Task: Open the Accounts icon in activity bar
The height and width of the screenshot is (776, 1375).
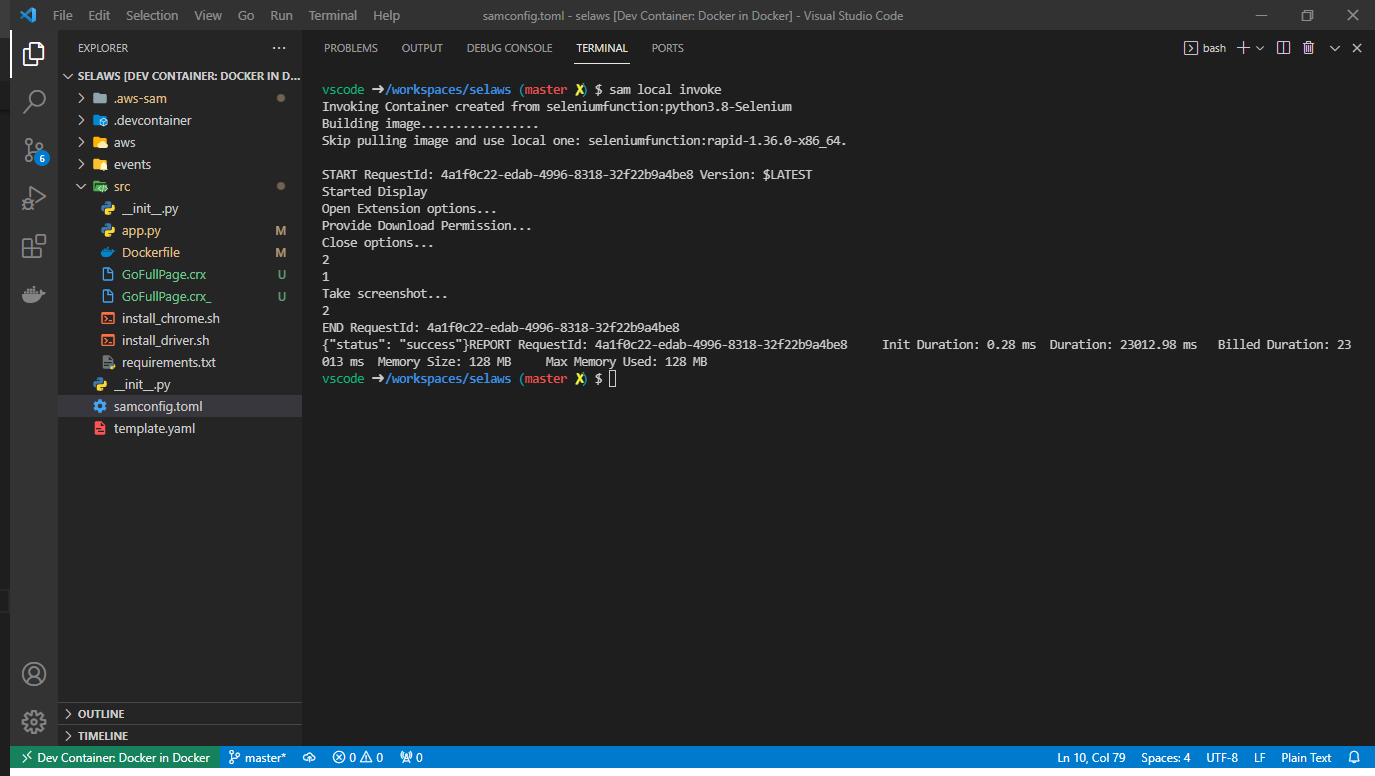Action: 34,674
